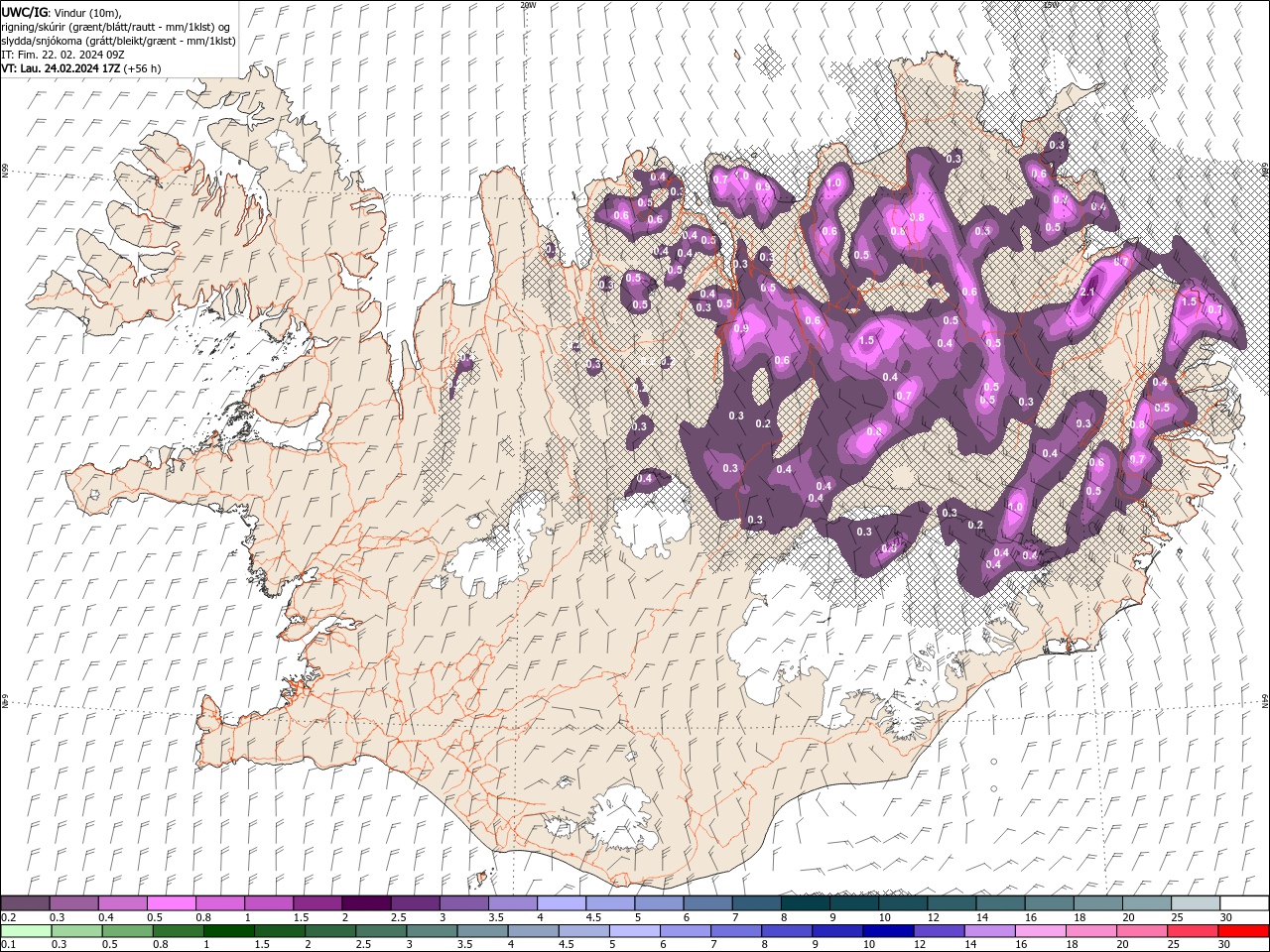
Task: Click the '64N' latitude label on right edge
Action: pos(1264,701)
